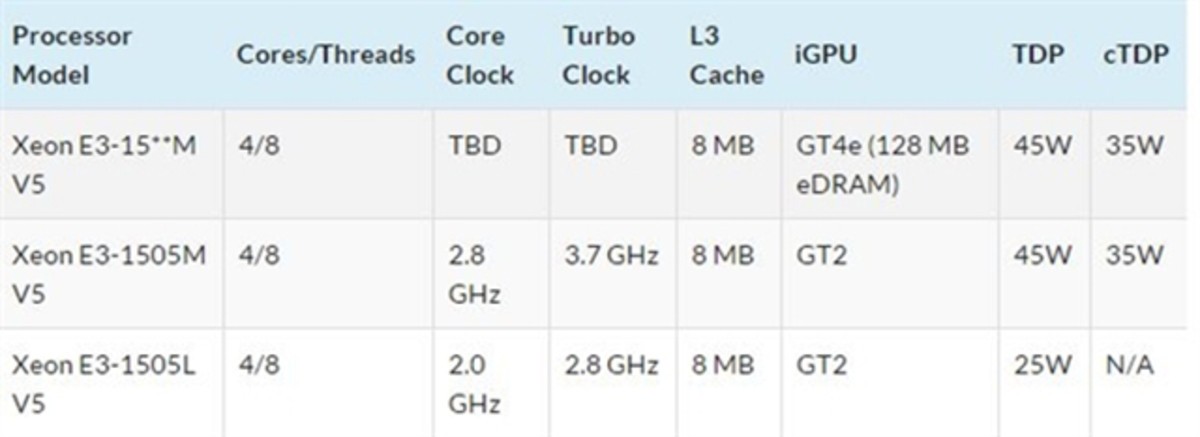
Task: Click the Xeon E3-15**M V5 cell
Action: tap(105, 165)
